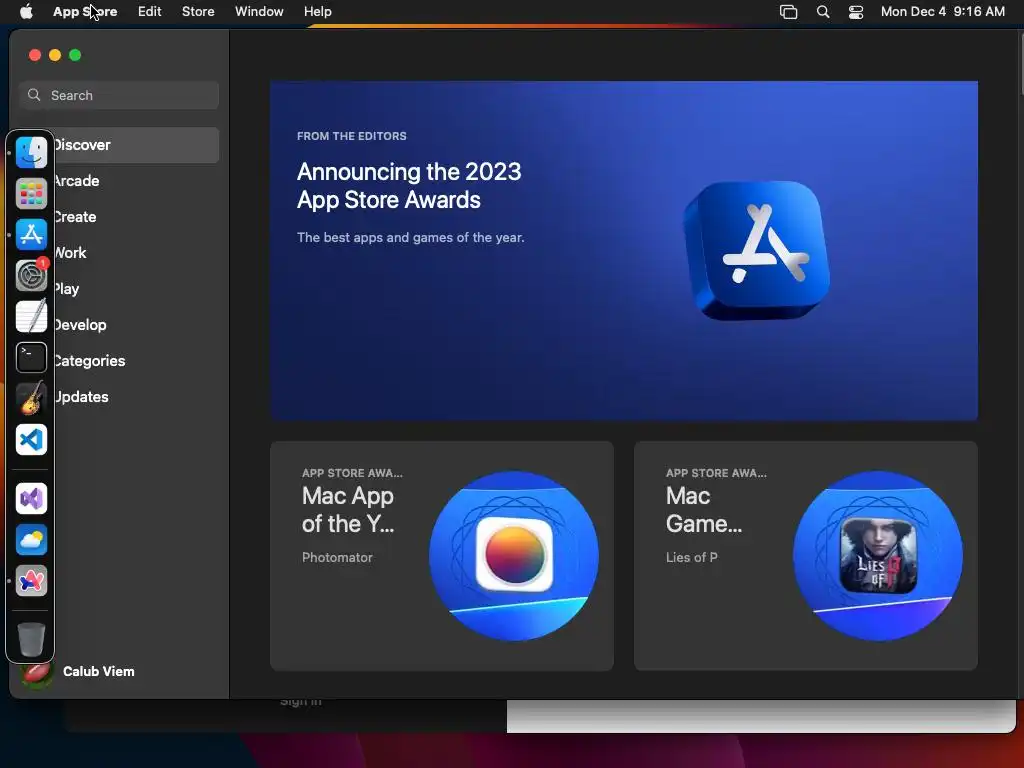Open Launchpad in the dock
The image size is (1024, 768).
click(x=31, y=193)
